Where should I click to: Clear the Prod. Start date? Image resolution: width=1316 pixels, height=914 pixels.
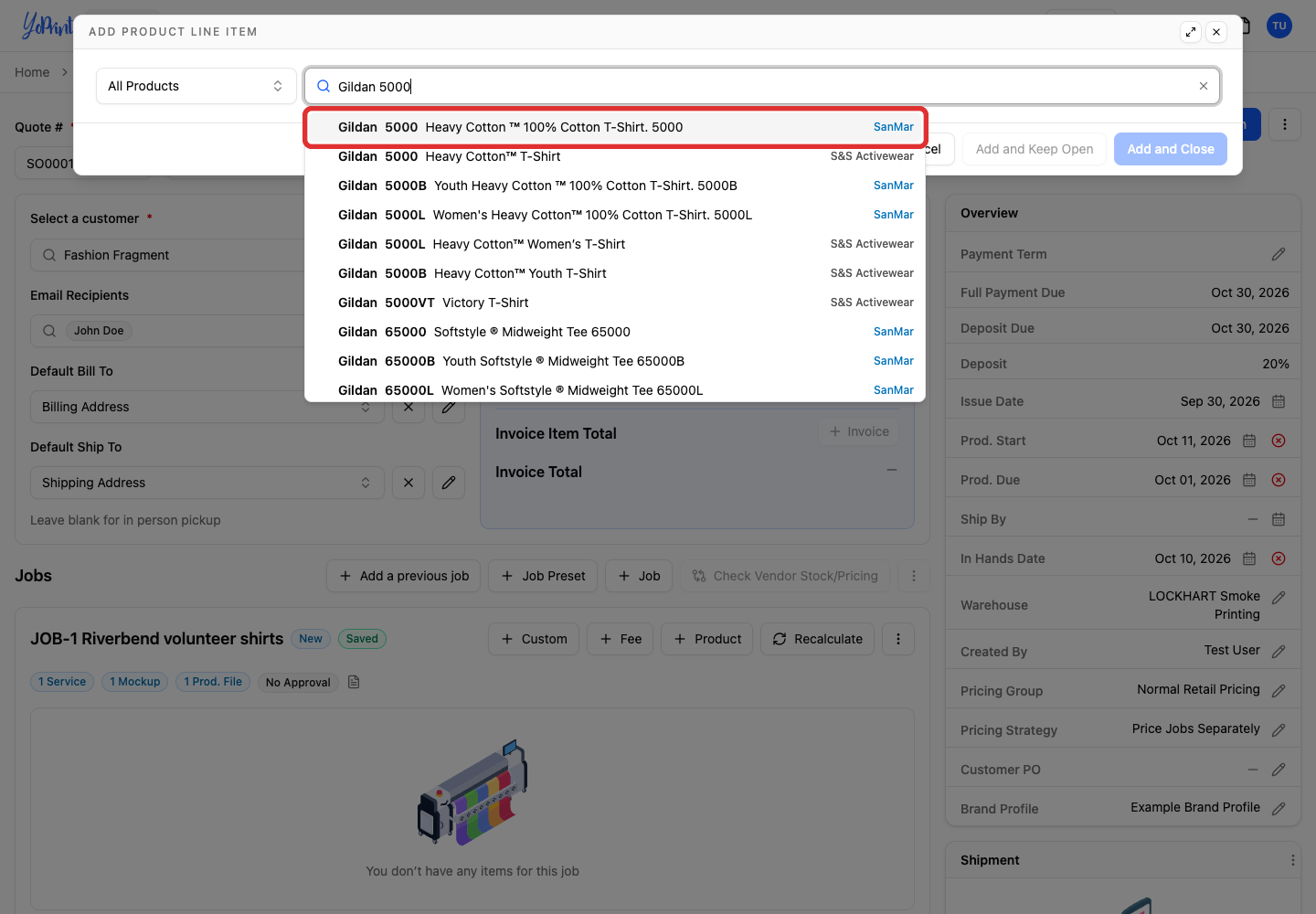coord(1279,441)
